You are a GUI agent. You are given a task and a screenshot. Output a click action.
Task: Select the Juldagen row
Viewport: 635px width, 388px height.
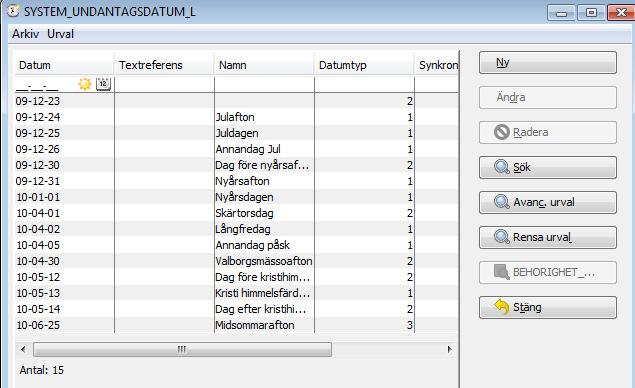(x=237, y=133)
